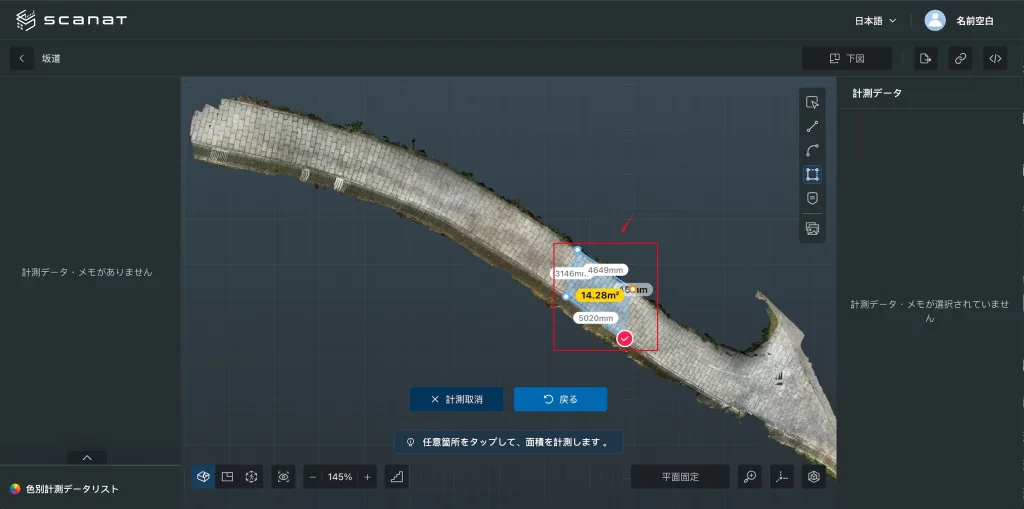Screen dimensions: 1024x509
Task: Copy share link via chain icon
Action: pos(960,58)
